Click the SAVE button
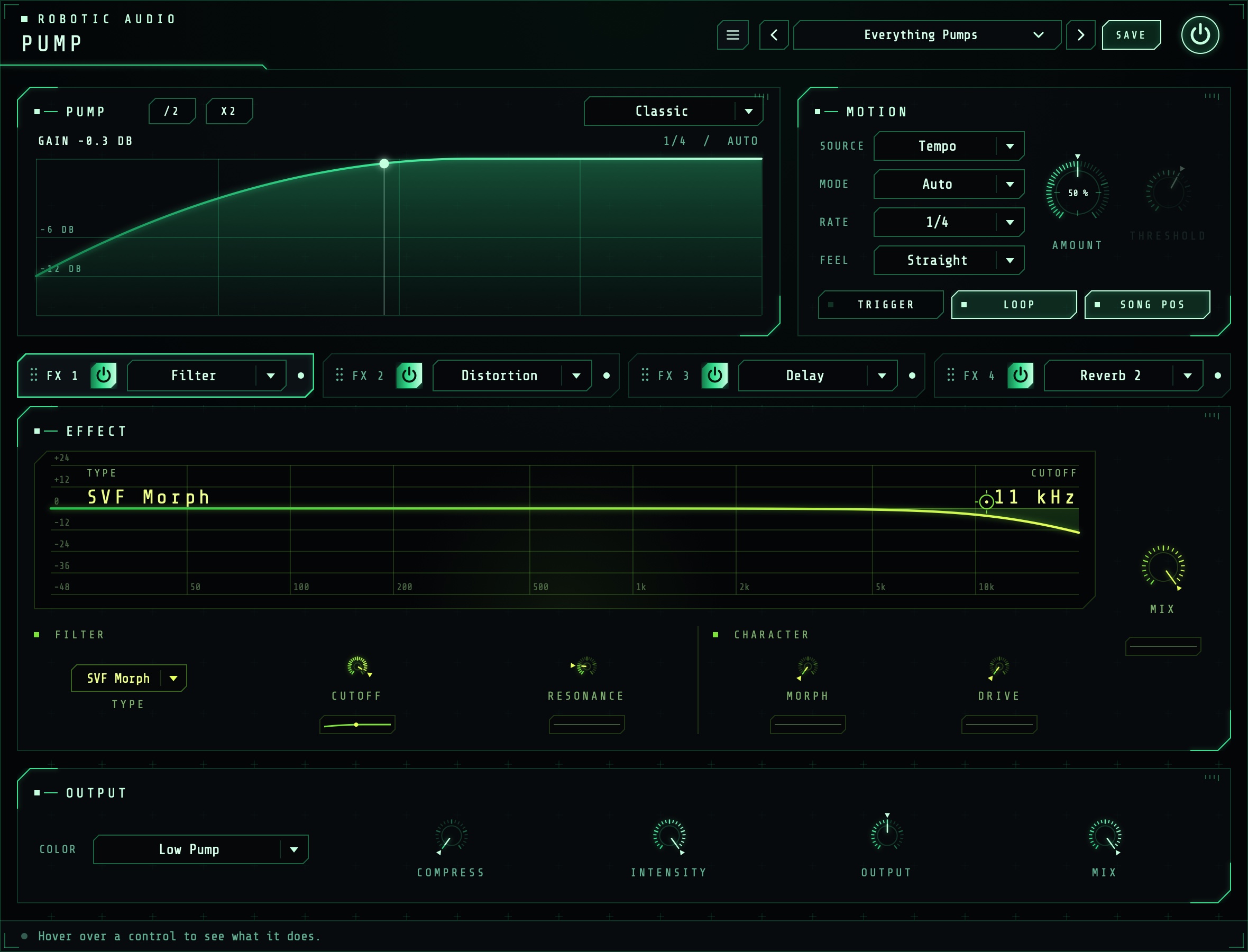Viewport: 1248px width, 952px height. click(1131, 35)
